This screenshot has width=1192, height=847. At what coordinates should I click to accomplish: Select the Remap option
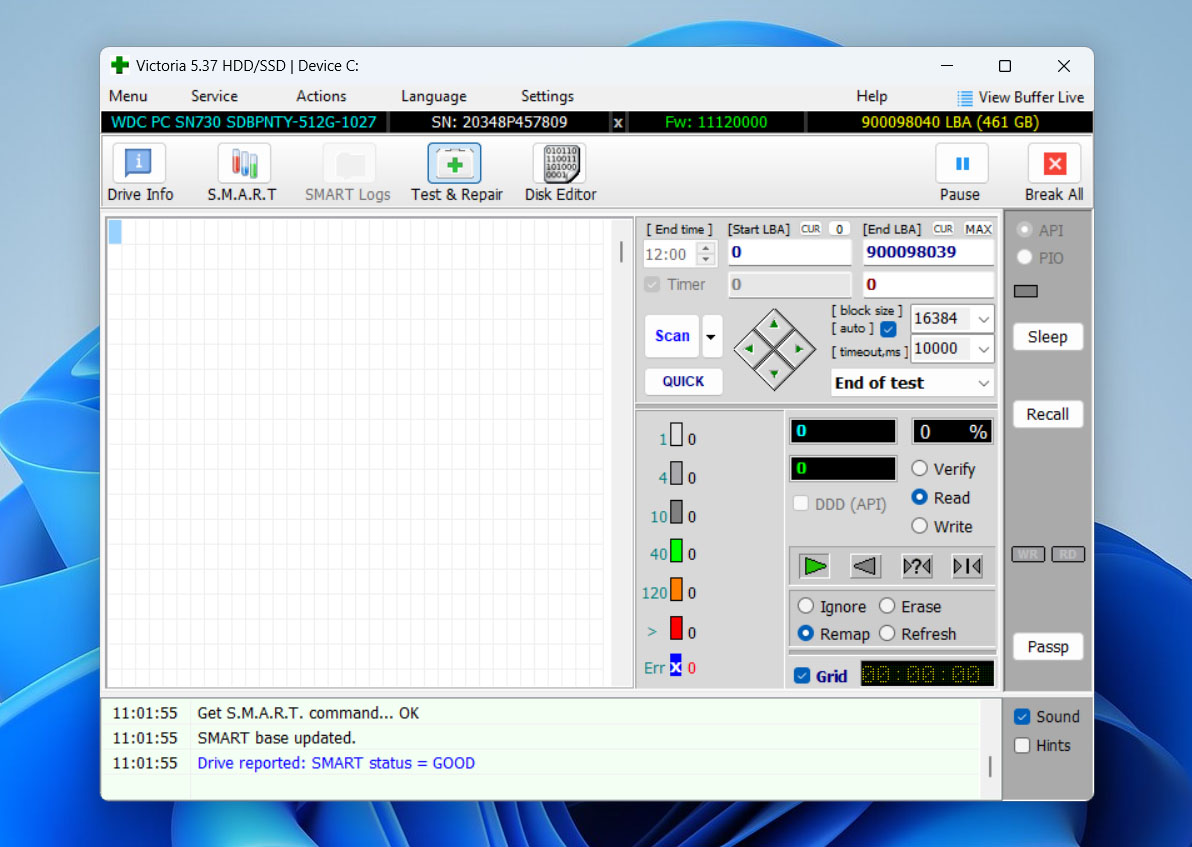(x=806, y=633)
